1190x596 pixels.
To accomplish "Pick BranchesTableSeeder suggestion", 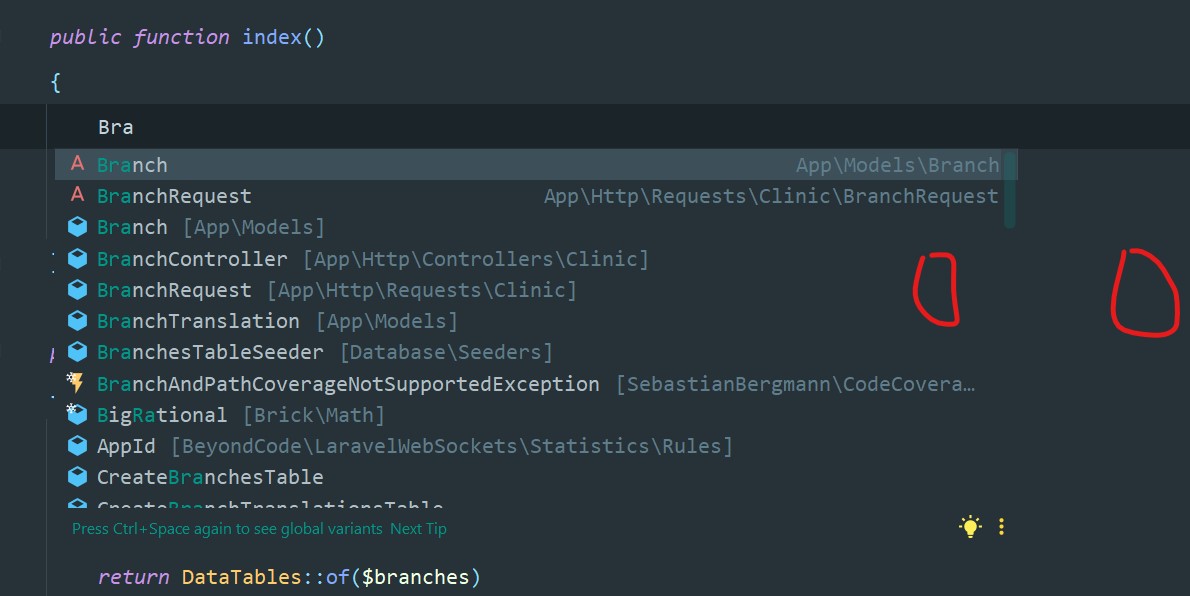I will 536,352.
